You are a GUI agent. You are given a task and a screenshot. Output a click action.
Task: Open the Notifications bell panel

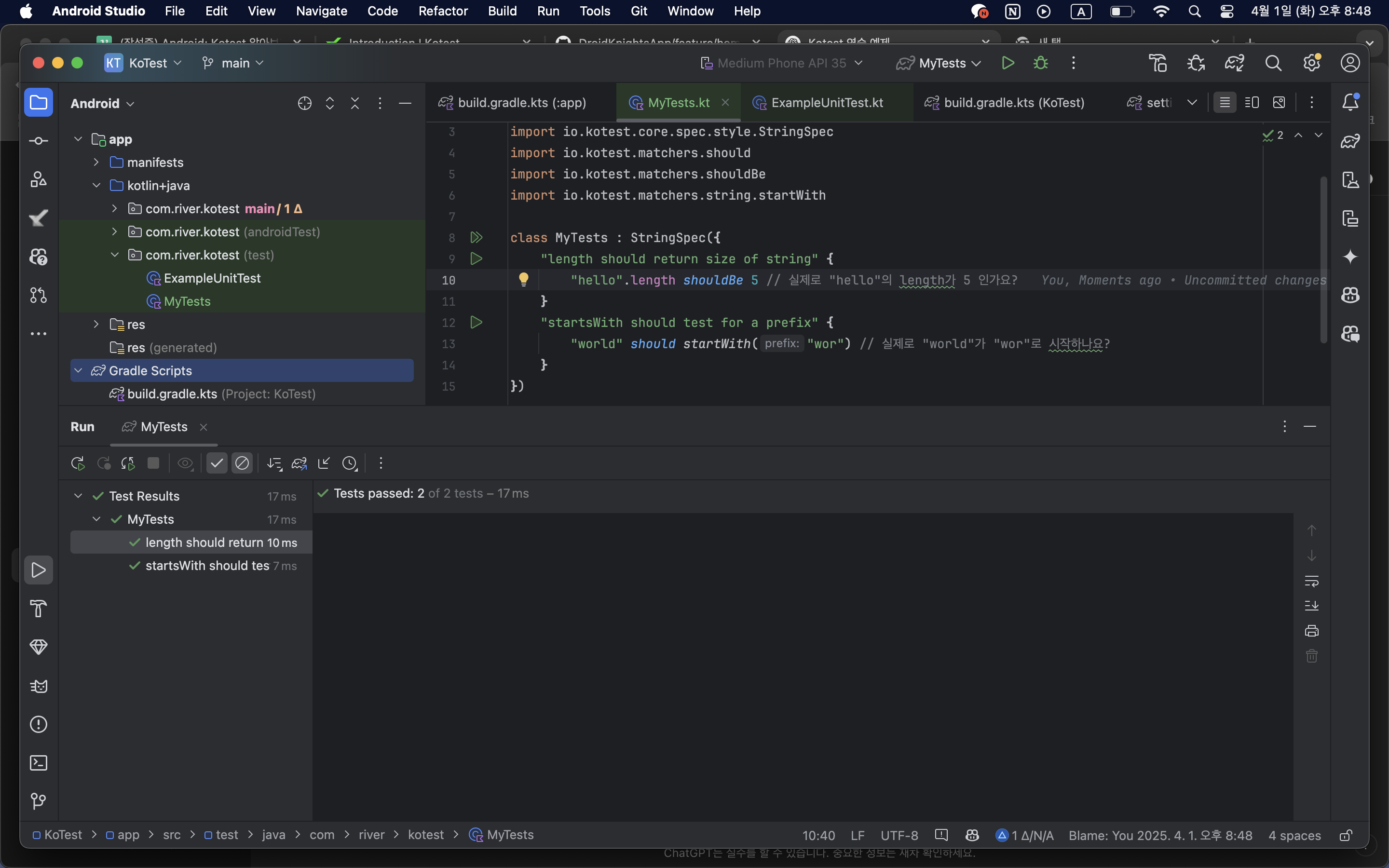[1350, 103]
